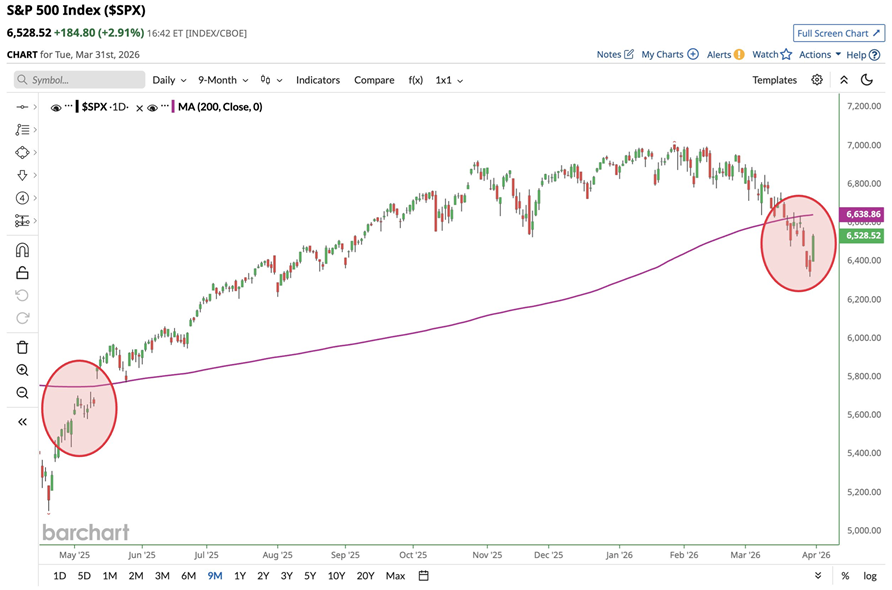Hide the $SPX price series via its eye icon
Screen dimensions: 892x590
(x=56, y=108)
